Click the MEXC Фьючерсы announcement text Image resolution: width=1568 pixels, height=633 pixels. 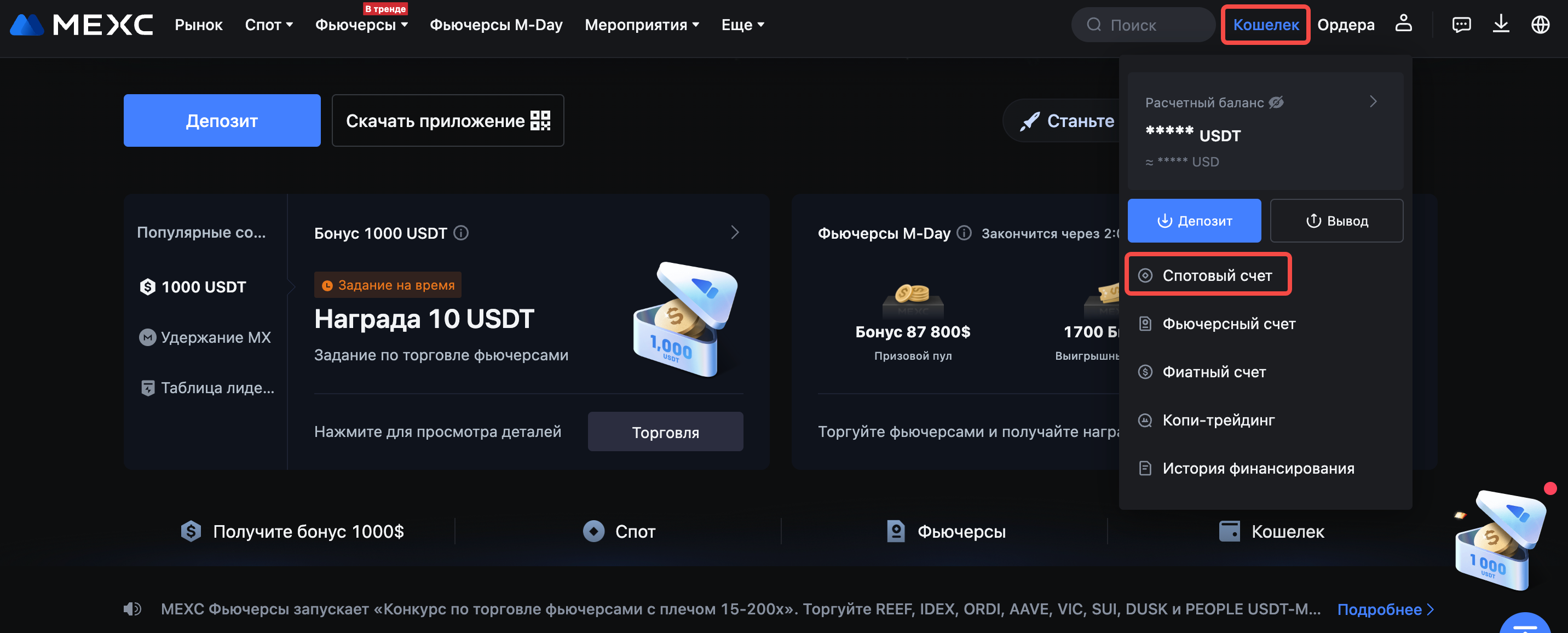(x=741, y=609)
